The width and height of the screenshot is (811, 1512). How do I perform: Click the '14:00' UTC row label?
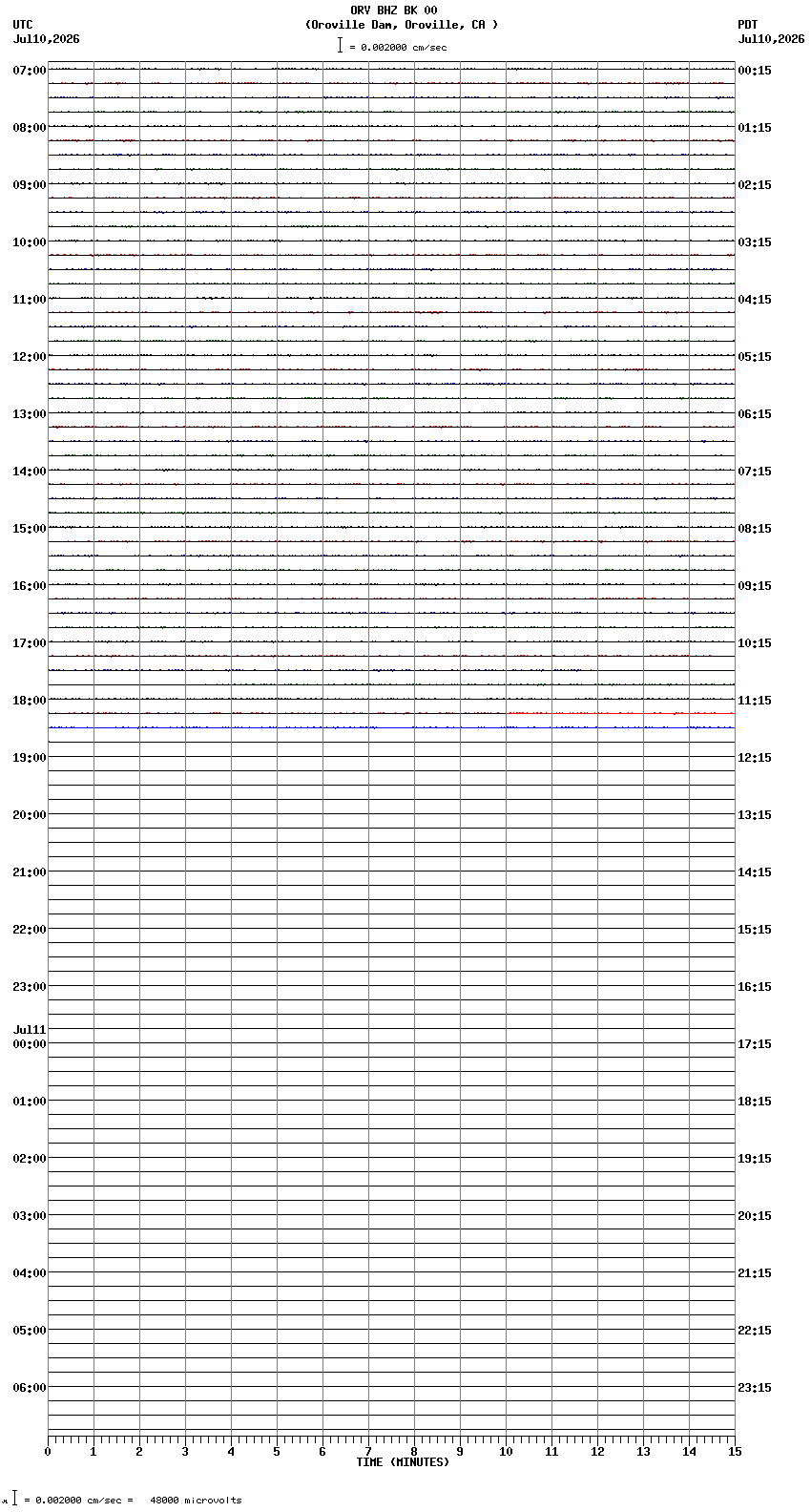coord(30,472)
